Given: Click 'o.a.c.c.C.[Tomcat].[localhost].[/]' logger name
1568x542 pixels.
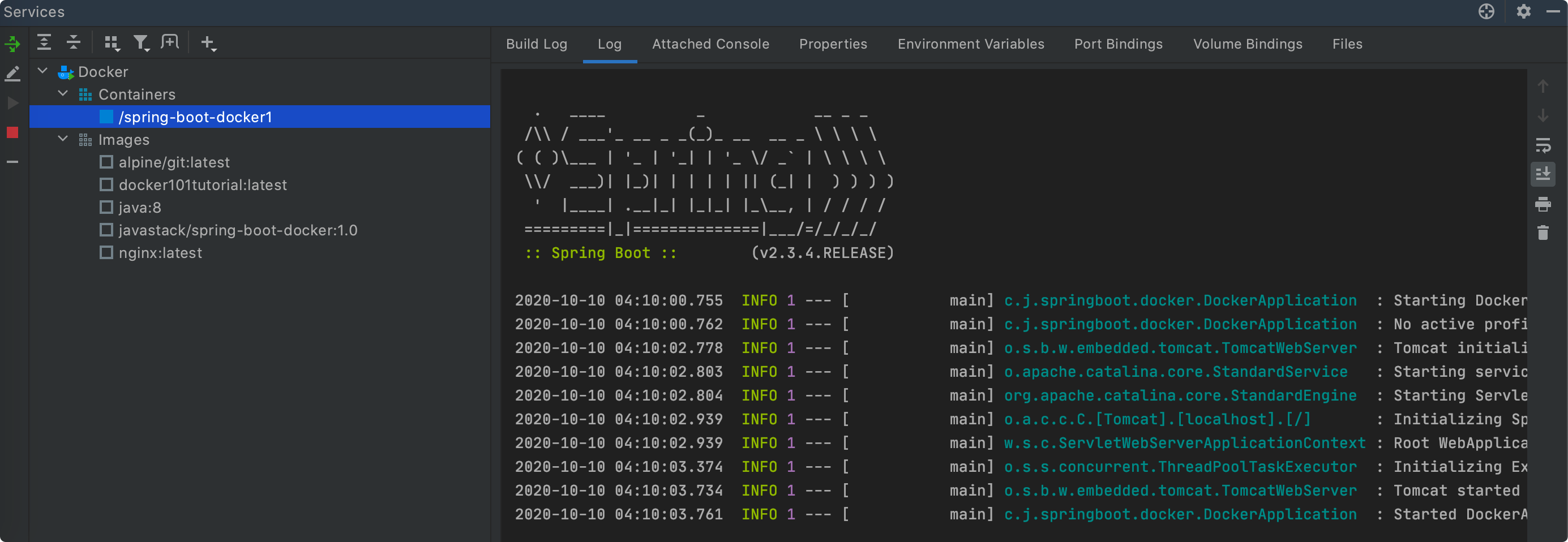Looking at the screenshot, I should tap(1157, 419).
